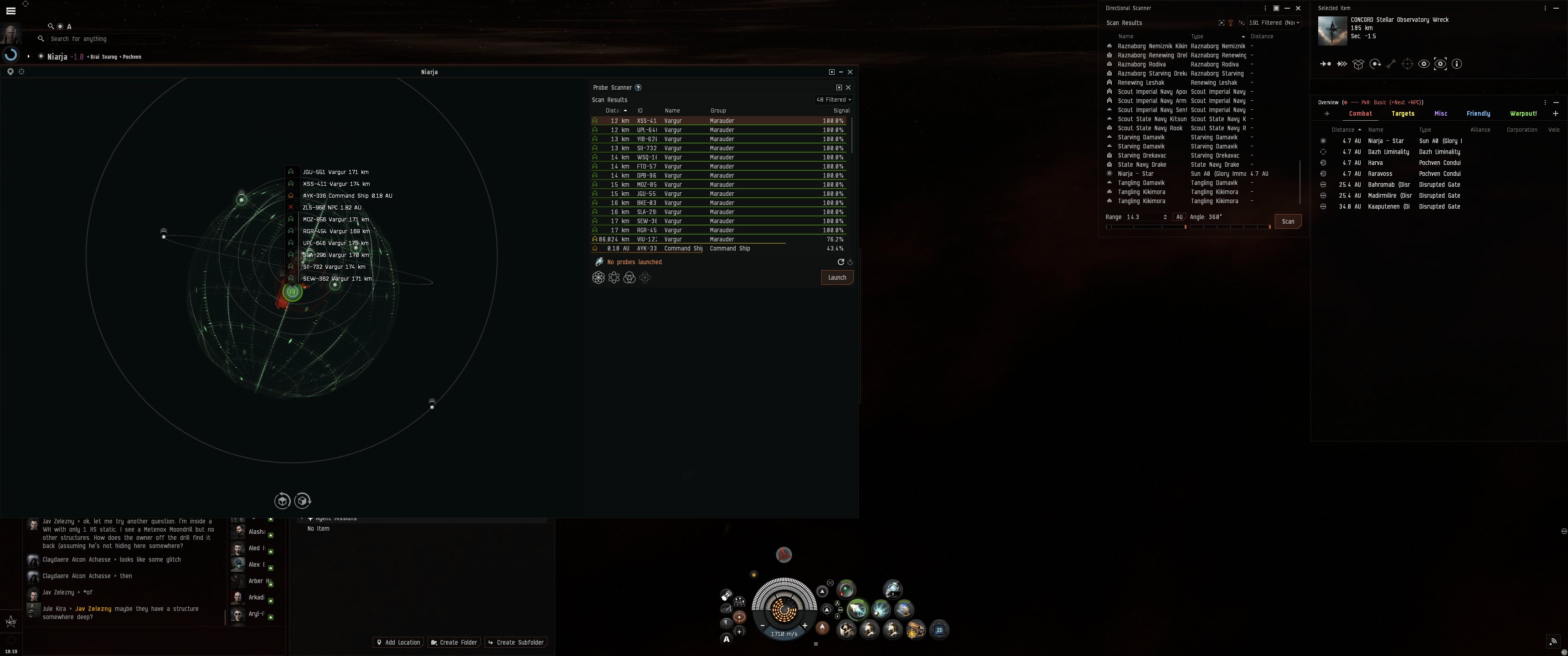Viewport: 1568px width, 656px height.
Task: Open the tactical overlay grid icon
Action: pos(740,602)
